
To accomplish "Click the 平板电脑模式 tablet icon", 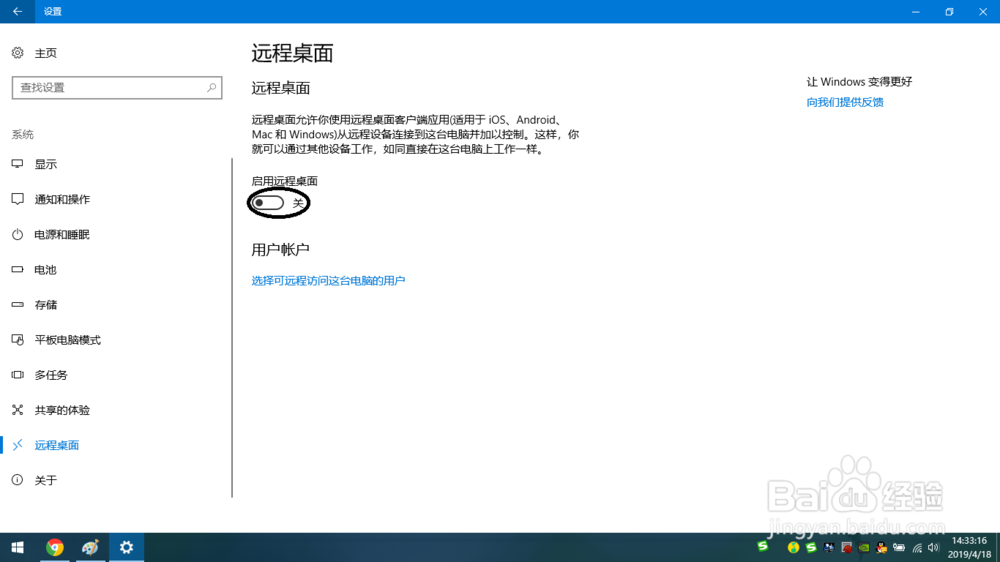I will pyautogui.click(x=17, y=339).
